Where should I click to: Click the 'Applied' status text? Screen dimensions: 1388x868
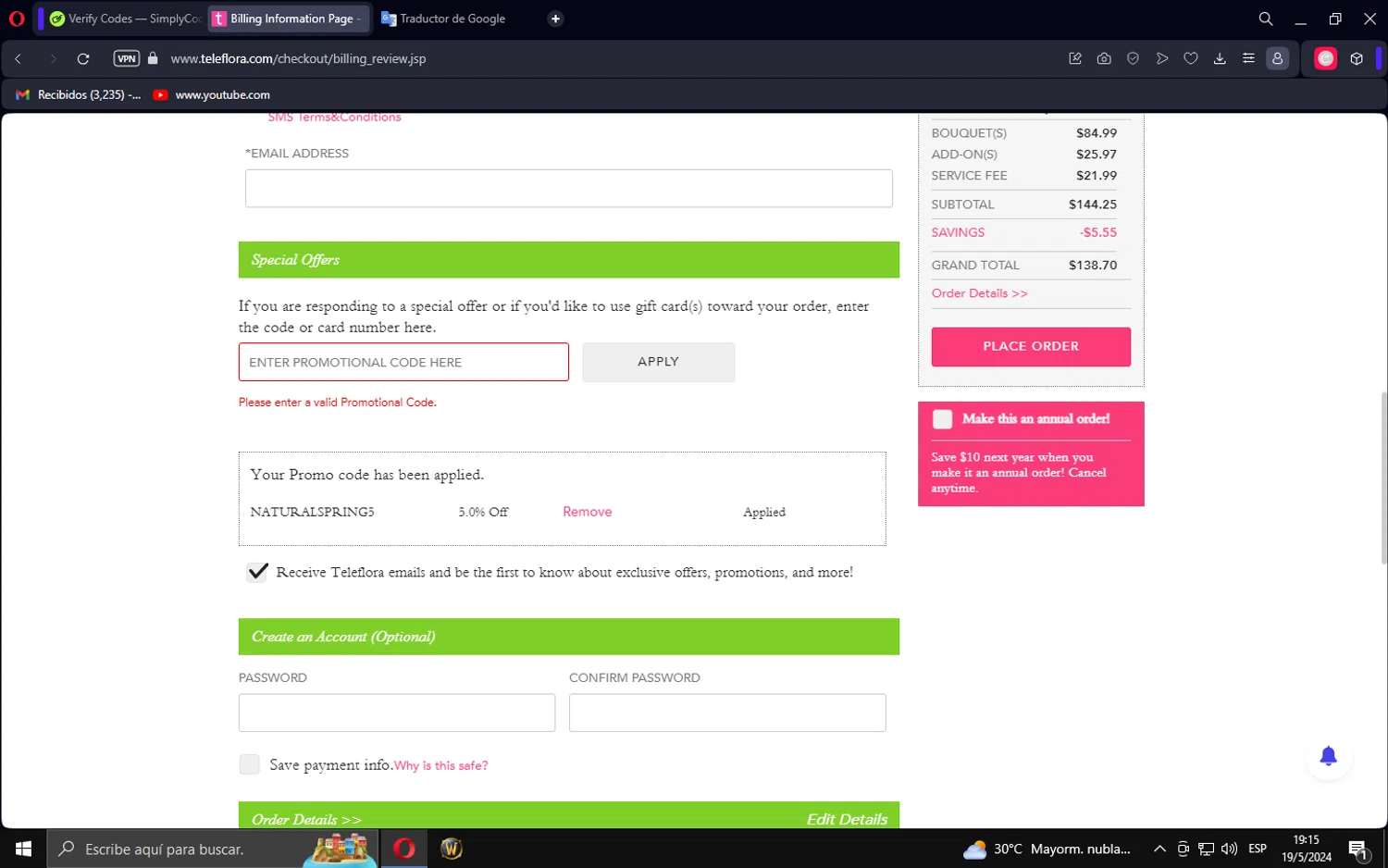tap(764, 512)
